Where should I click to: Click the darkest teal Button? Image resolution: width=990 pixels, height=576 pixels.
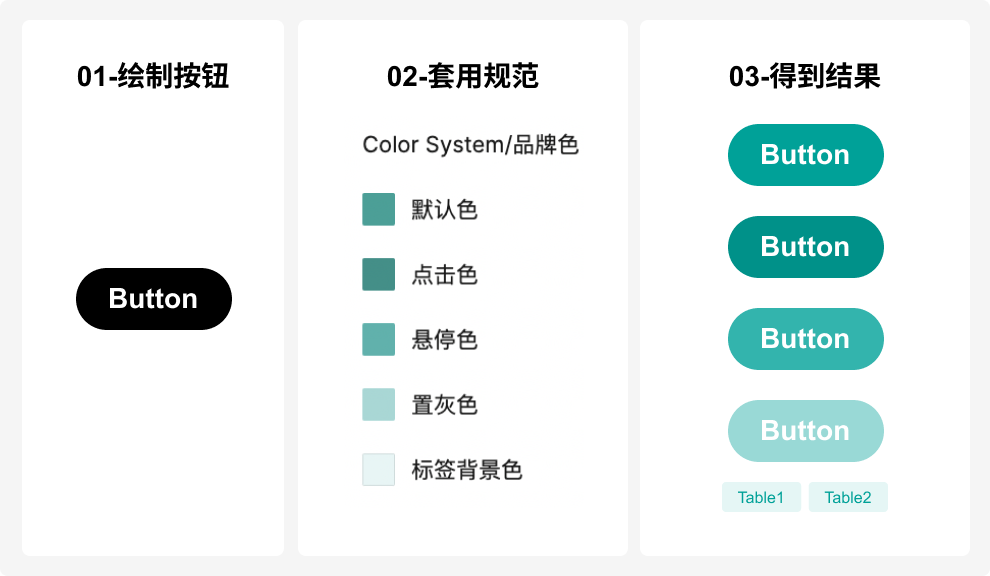[x=805, y=247]
